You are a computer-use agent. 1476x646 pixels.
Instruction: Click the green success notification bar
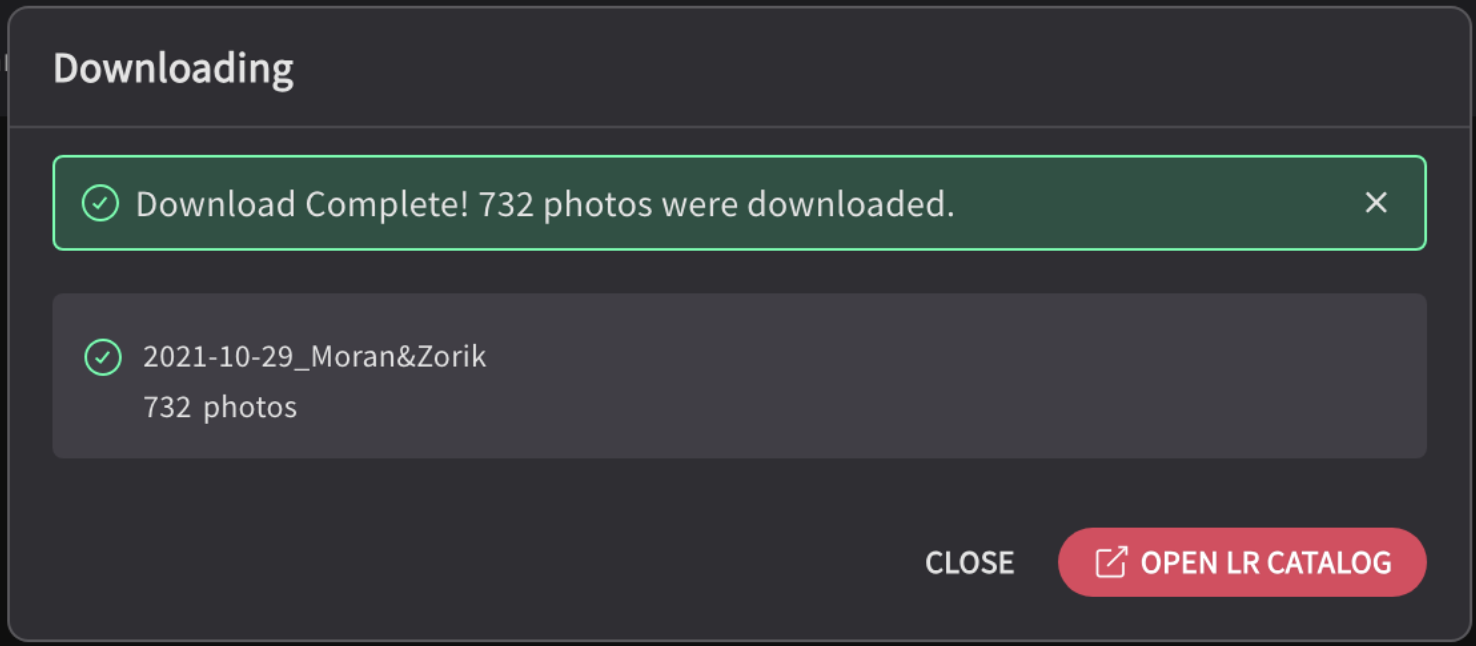[x=739, y=203]
